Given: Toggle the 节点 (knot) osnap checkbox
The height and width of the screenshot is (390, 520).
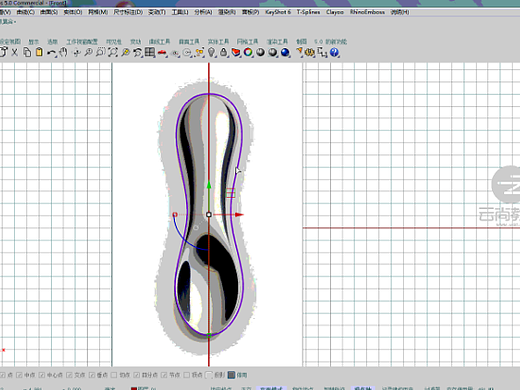Looking at the screenshot, I should [x=164, y=375].
